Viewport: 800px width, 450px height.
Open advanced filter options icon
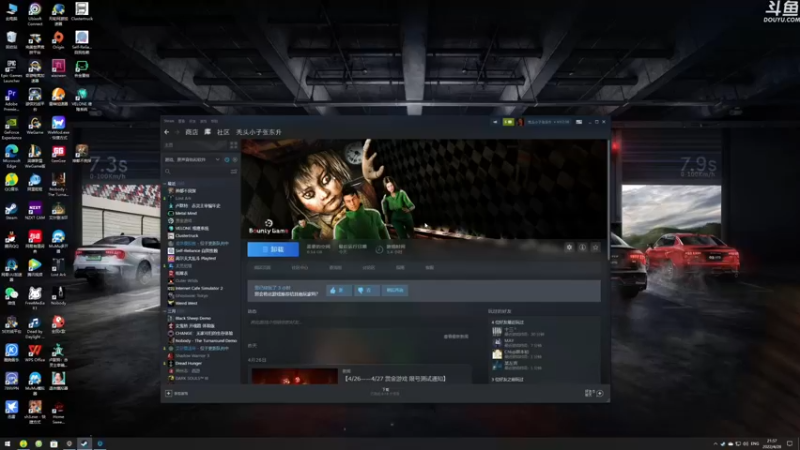click(x=234, y=171)
